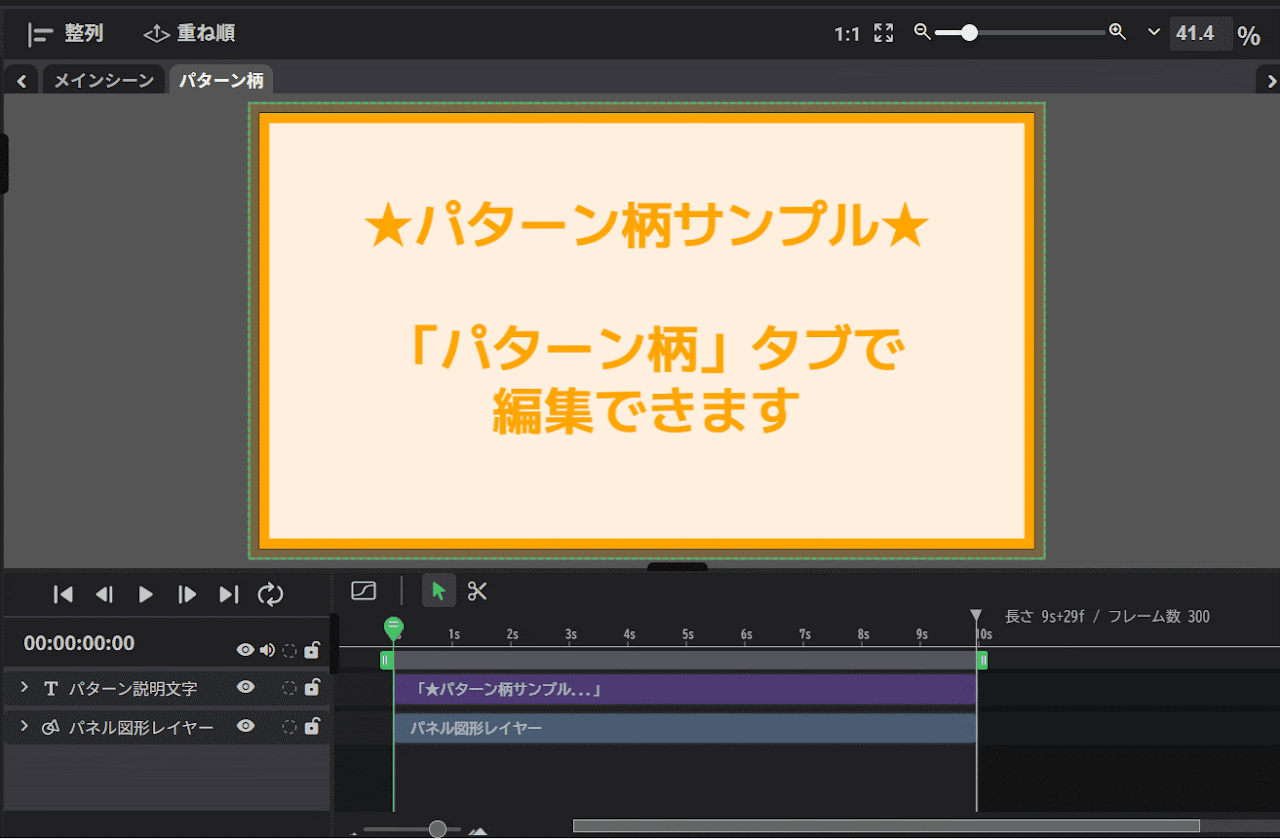The height and width of the screenshot is (839, 1280).
Task: Lock the パネル図形レイヤー layer
Action: pyautogui.click(x=312, y=726)
